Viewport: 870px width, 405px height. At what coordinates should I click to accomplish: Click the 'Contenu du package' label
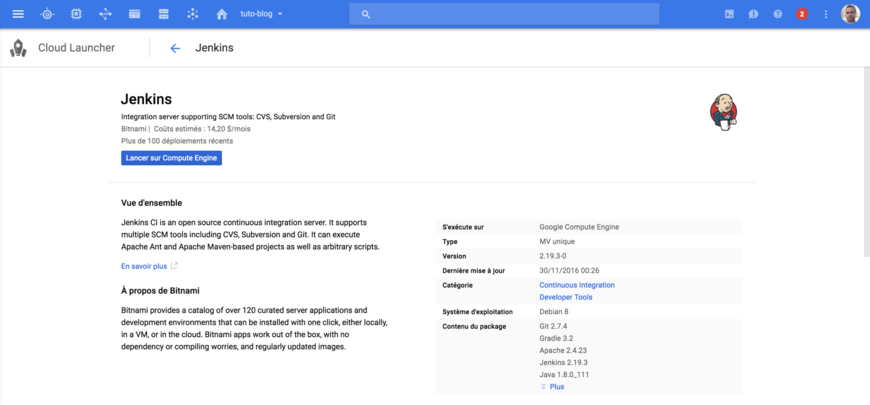[474, 326]
